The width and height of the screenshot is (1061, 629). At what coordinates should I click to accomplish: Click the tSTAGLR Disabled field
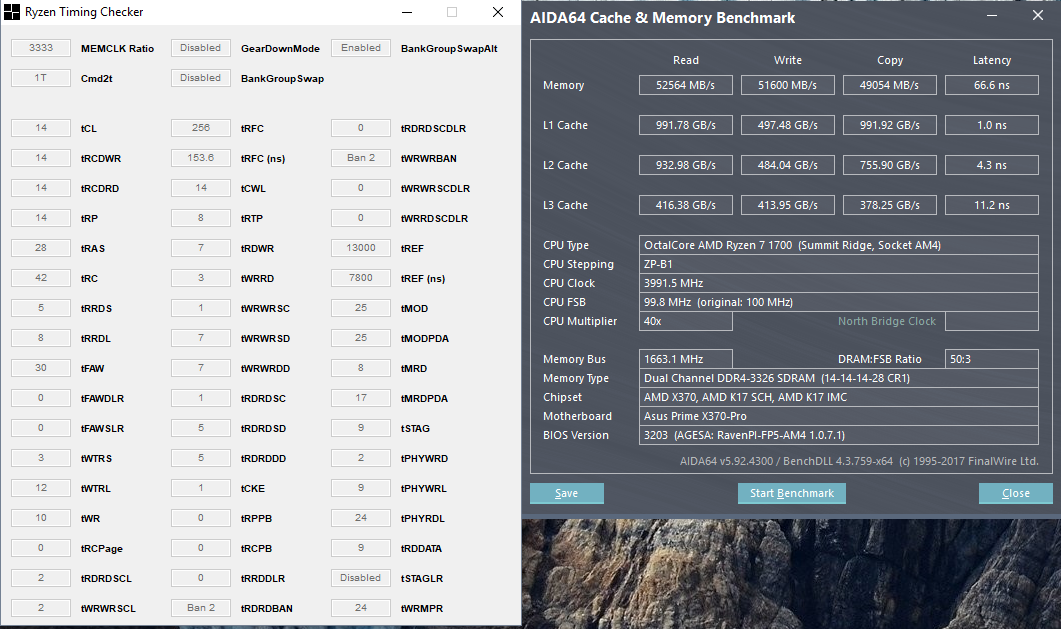(x=361, y=578)
